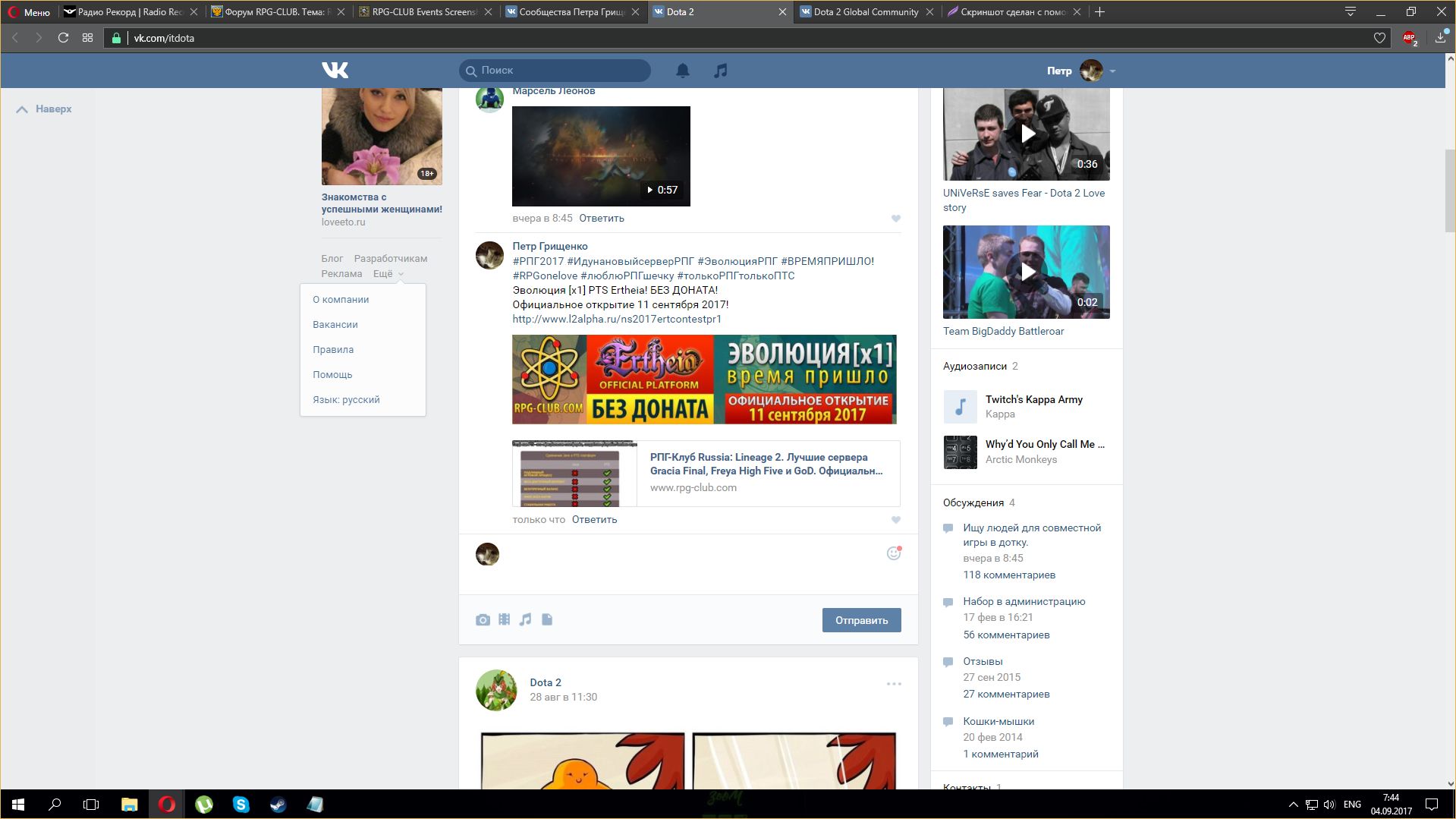Open Skype from the taskbar

241,805
